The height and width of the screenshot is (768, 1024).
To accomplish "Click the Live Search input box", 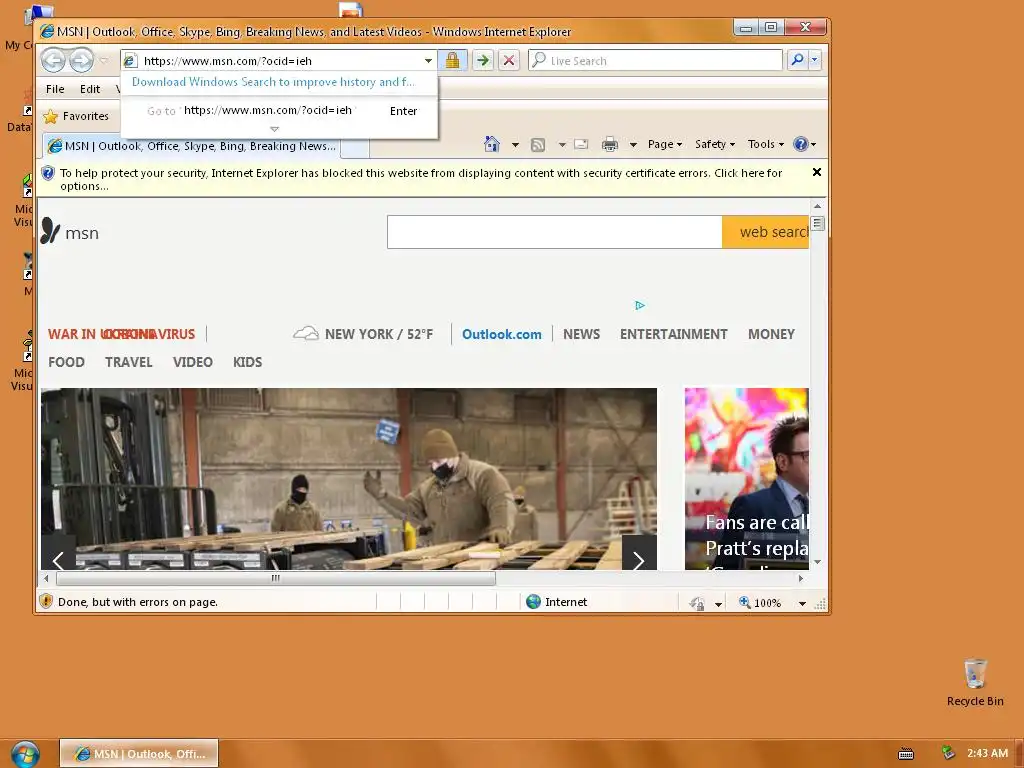I will (x=655, y=61).
